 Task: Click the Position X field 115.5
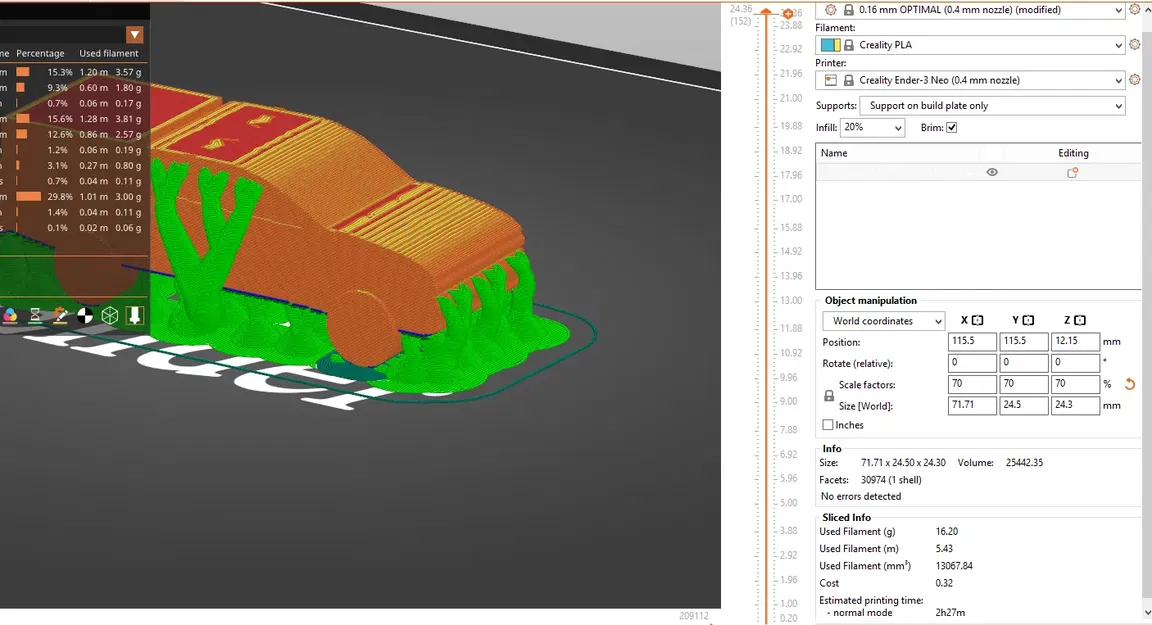[972, 342]
